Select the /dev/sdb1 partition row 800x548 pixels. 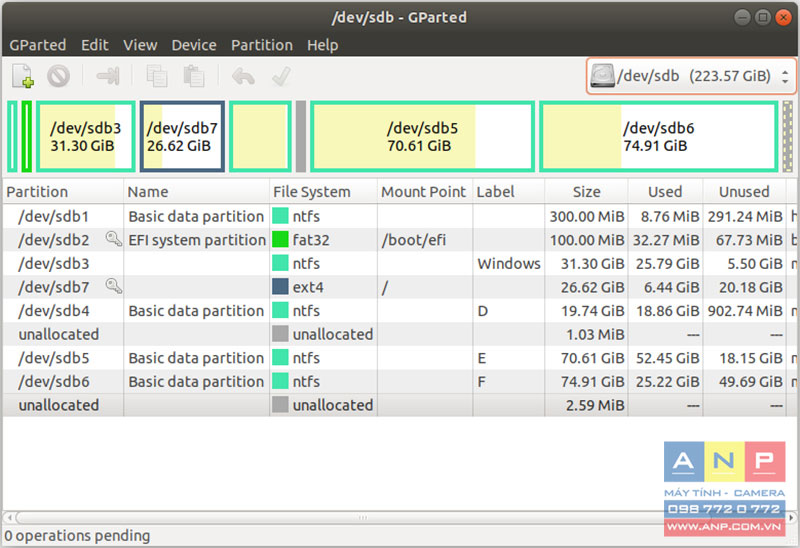[x=400, y=216]
